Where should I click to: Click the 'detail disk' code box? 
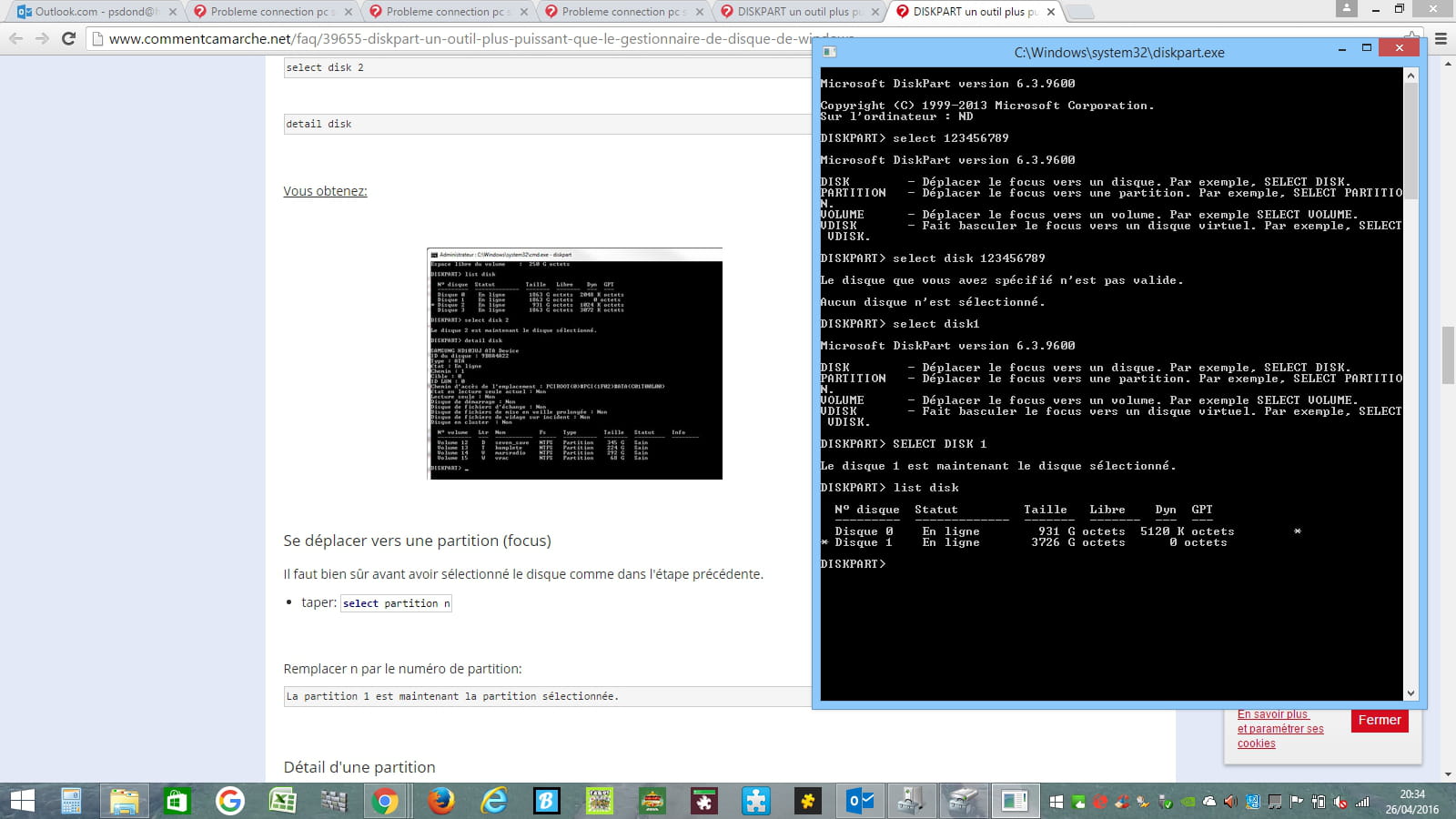(548, 124)
